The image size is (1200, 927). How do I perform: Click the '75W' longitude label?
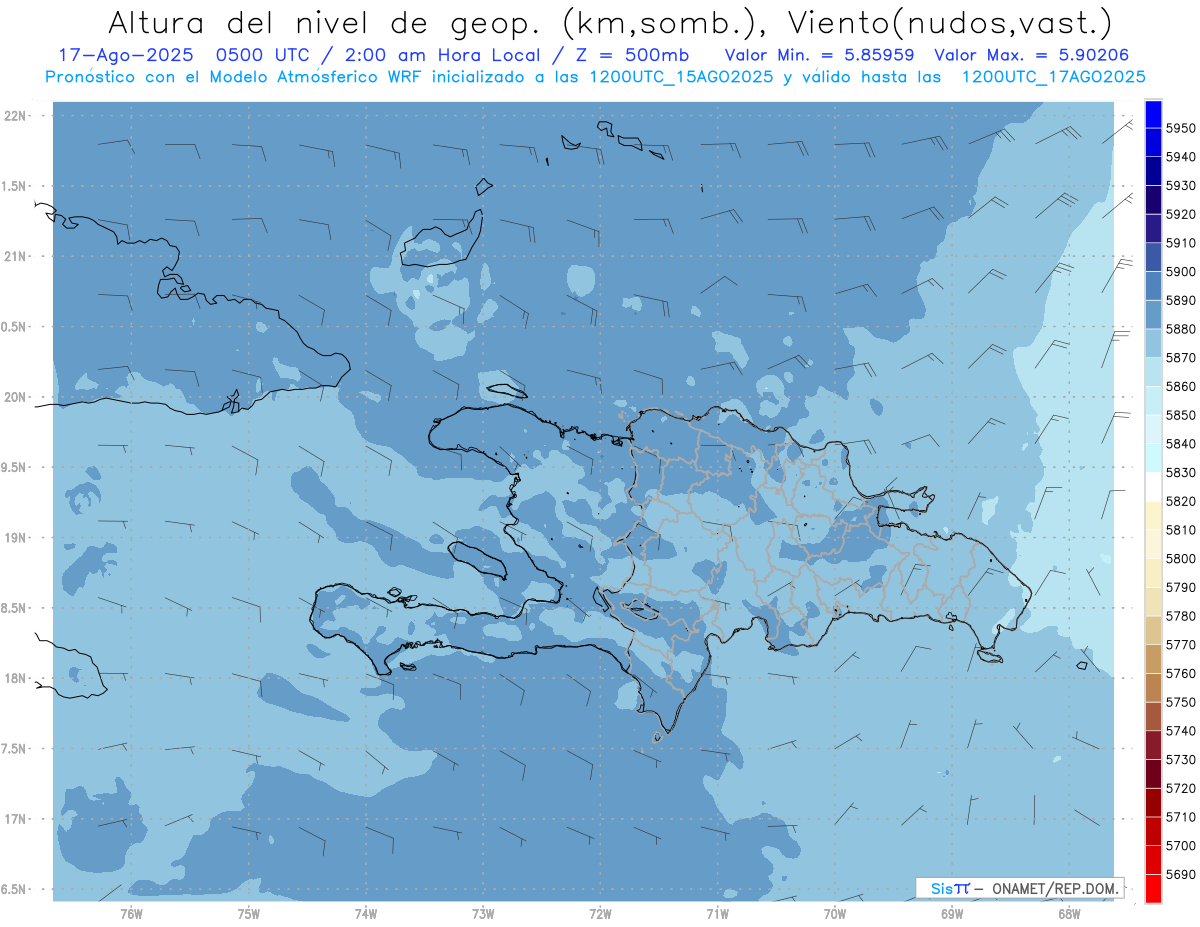248,914
